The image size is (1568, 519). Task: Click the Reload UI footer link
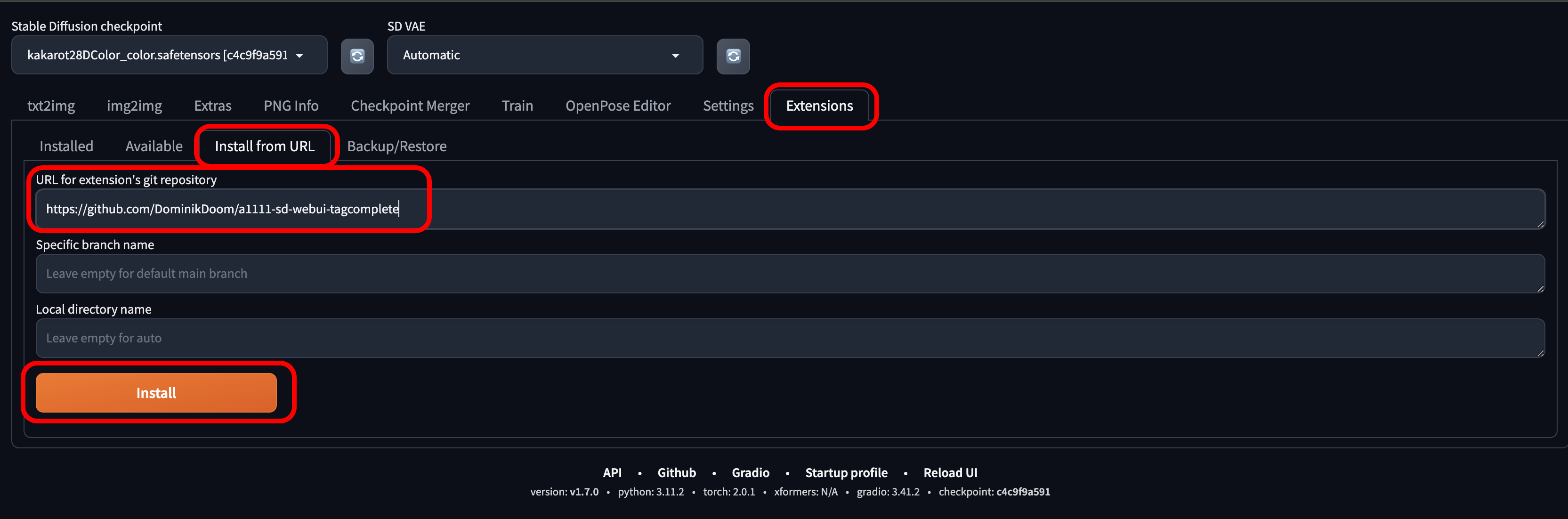coord(950,473)
